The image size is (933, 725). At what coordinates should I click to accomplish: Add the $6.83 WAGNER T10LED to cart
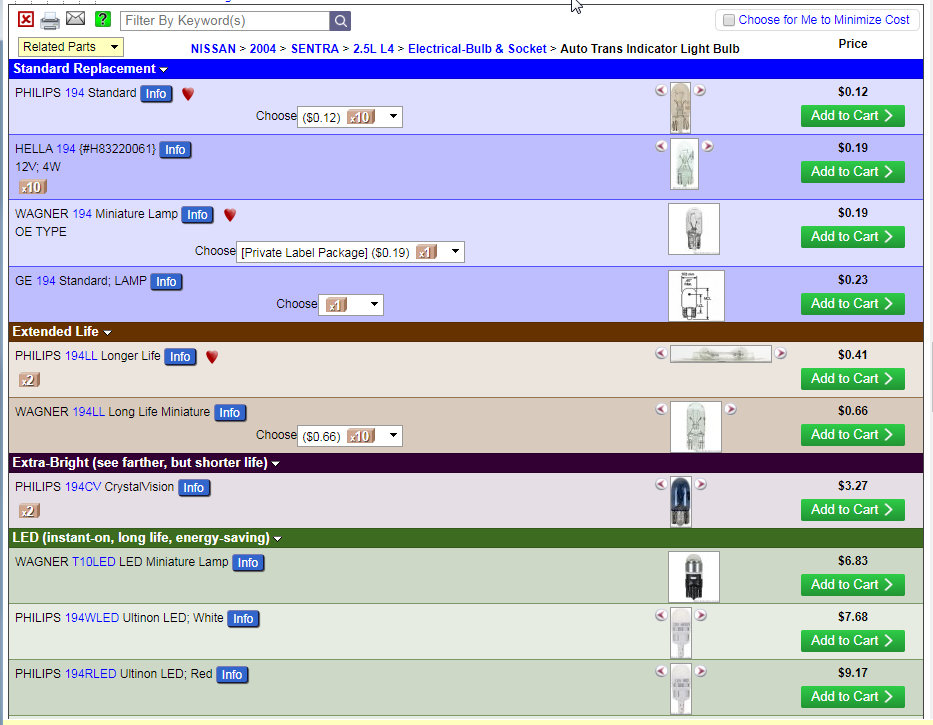coord(853,585)
